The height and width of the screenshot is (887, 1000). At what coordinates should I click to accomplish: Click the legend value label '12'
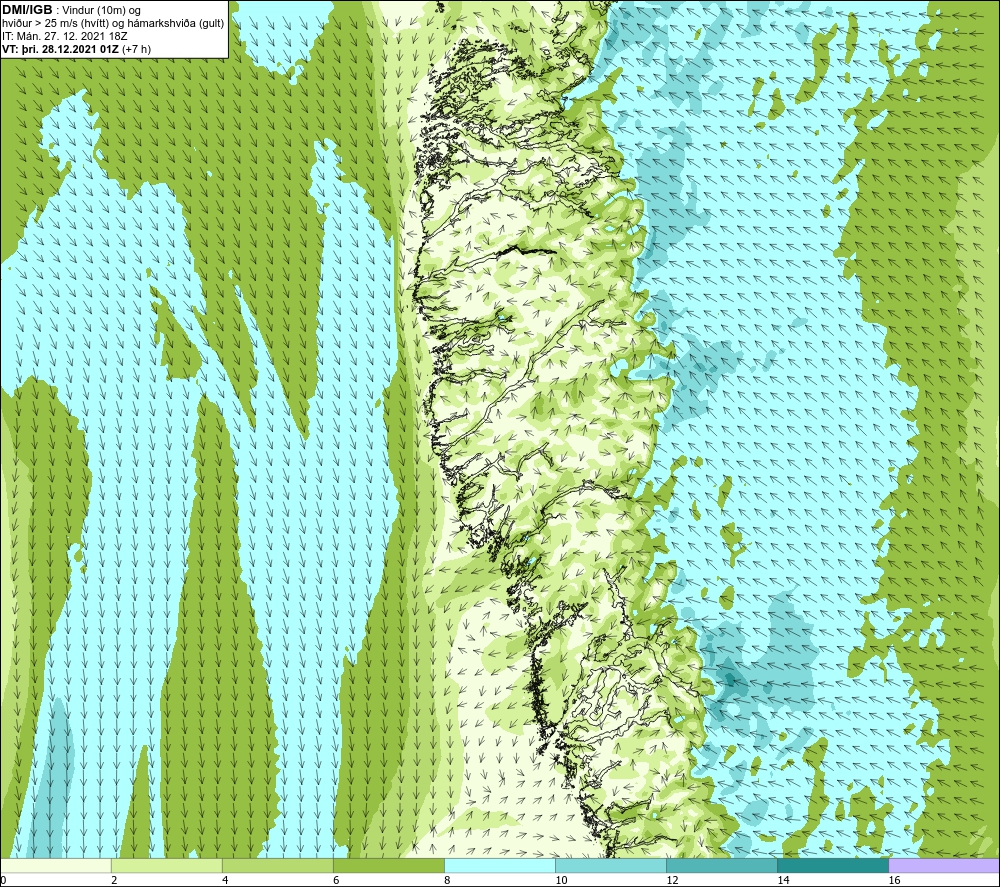(x=672, y=881)
